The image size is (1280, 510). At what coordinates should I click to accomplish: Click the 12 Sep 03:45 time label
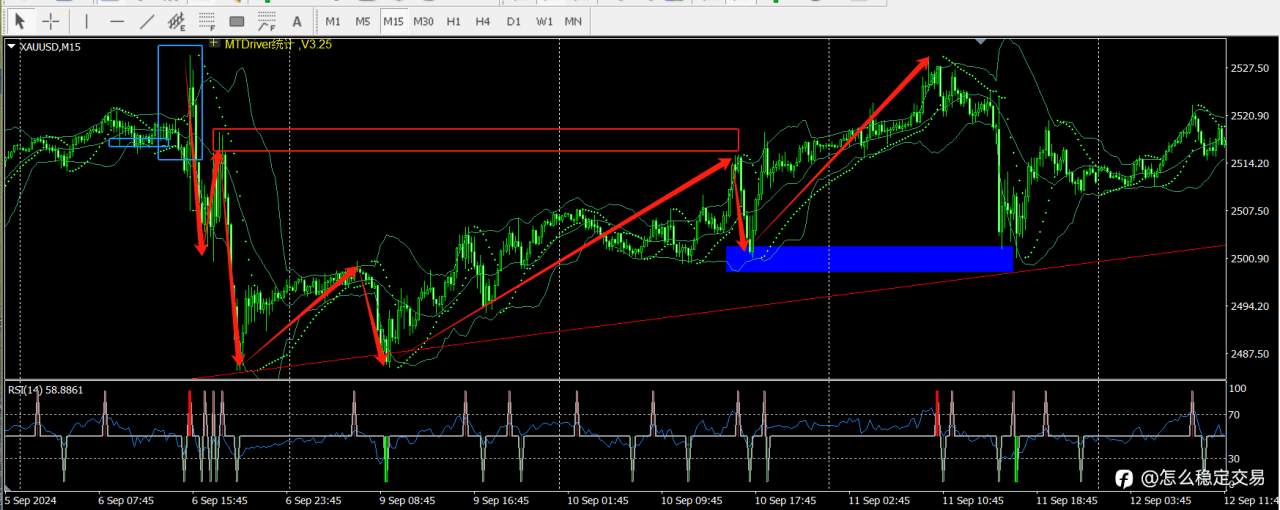tap(1159, 500)
